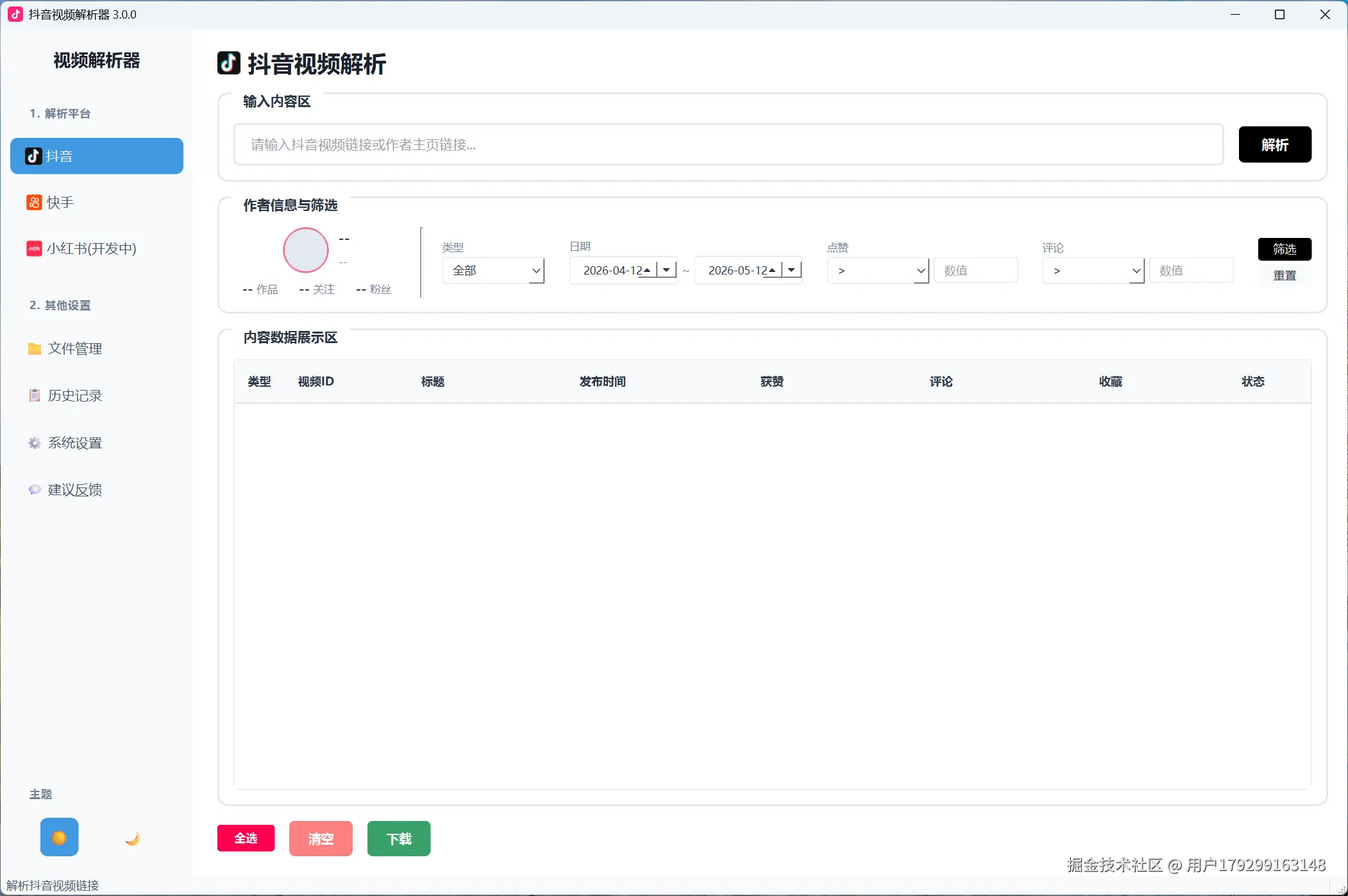Click the 筛选 filter button
This screenshot has width=1348, height=896.
pos(1285,249)
